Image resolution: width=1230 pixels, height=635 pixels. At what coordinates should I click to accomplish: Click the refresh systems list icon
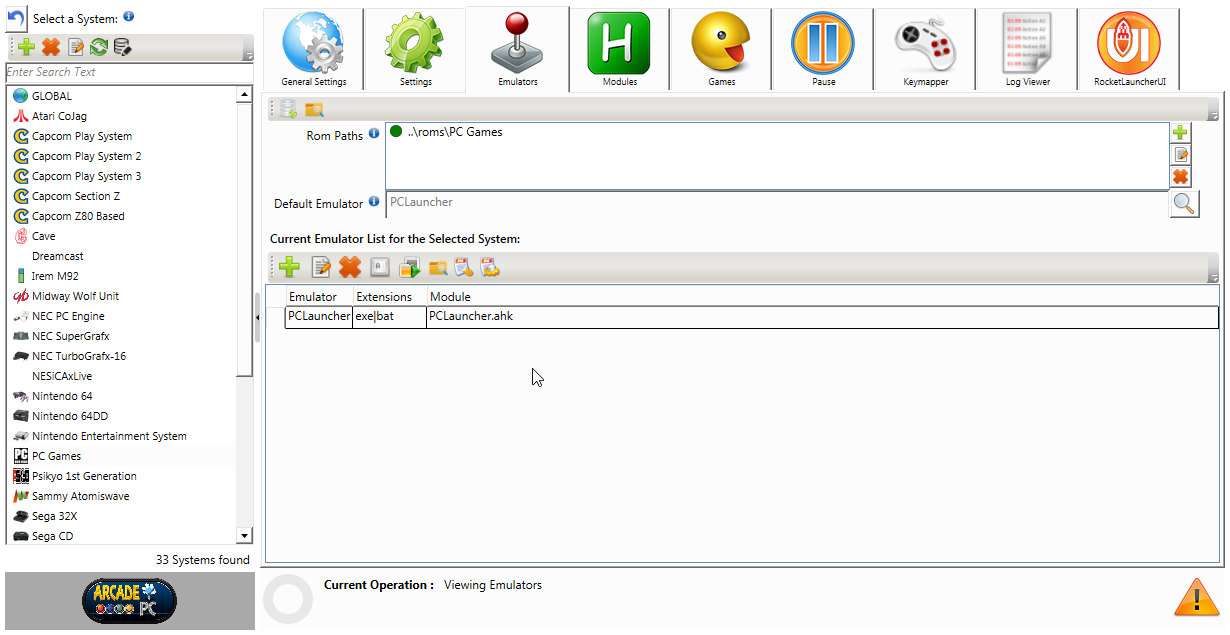click(99, 47)
